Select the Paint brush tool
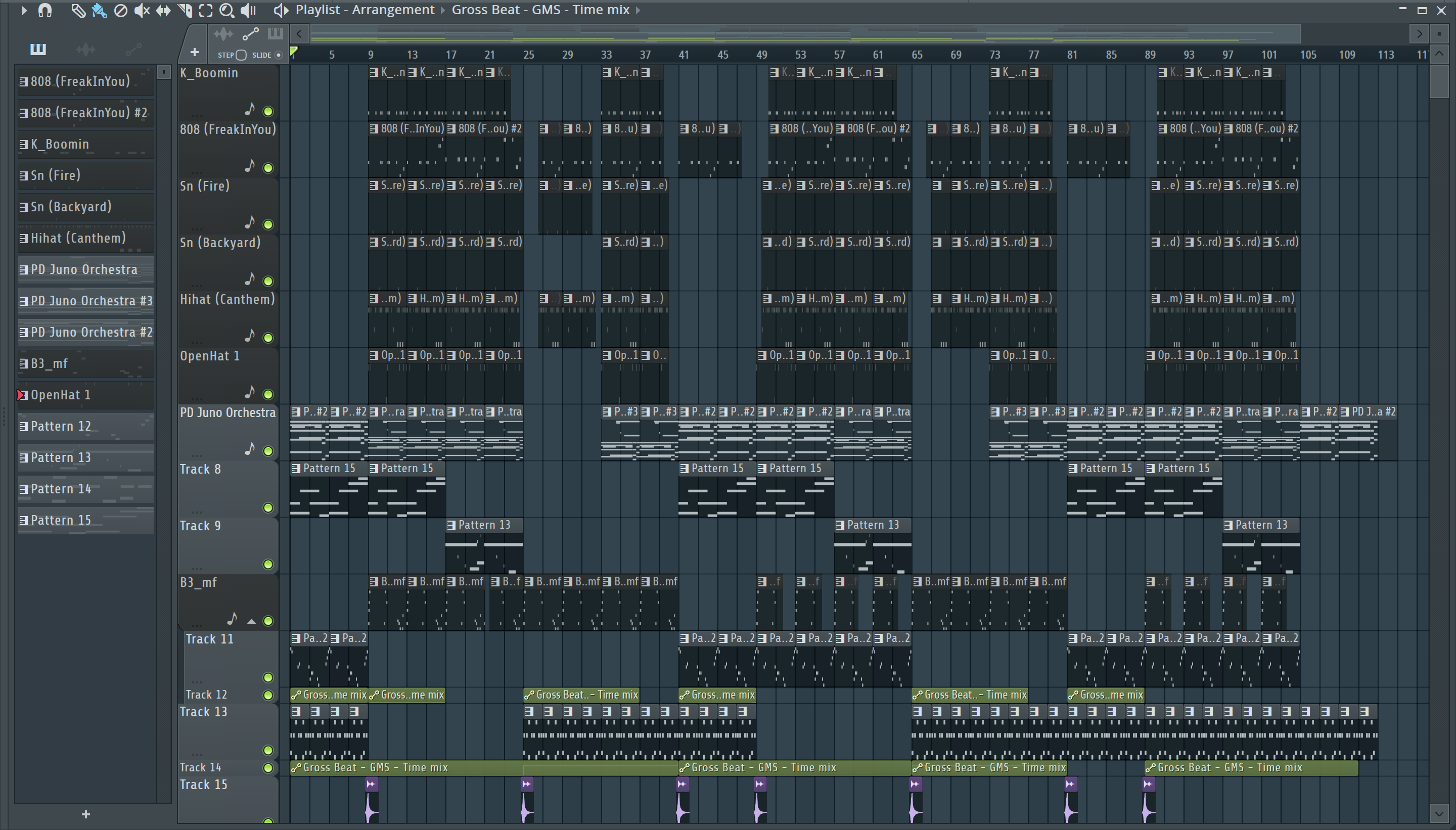This screenshot has height=830, width=1456. point(99,10)
